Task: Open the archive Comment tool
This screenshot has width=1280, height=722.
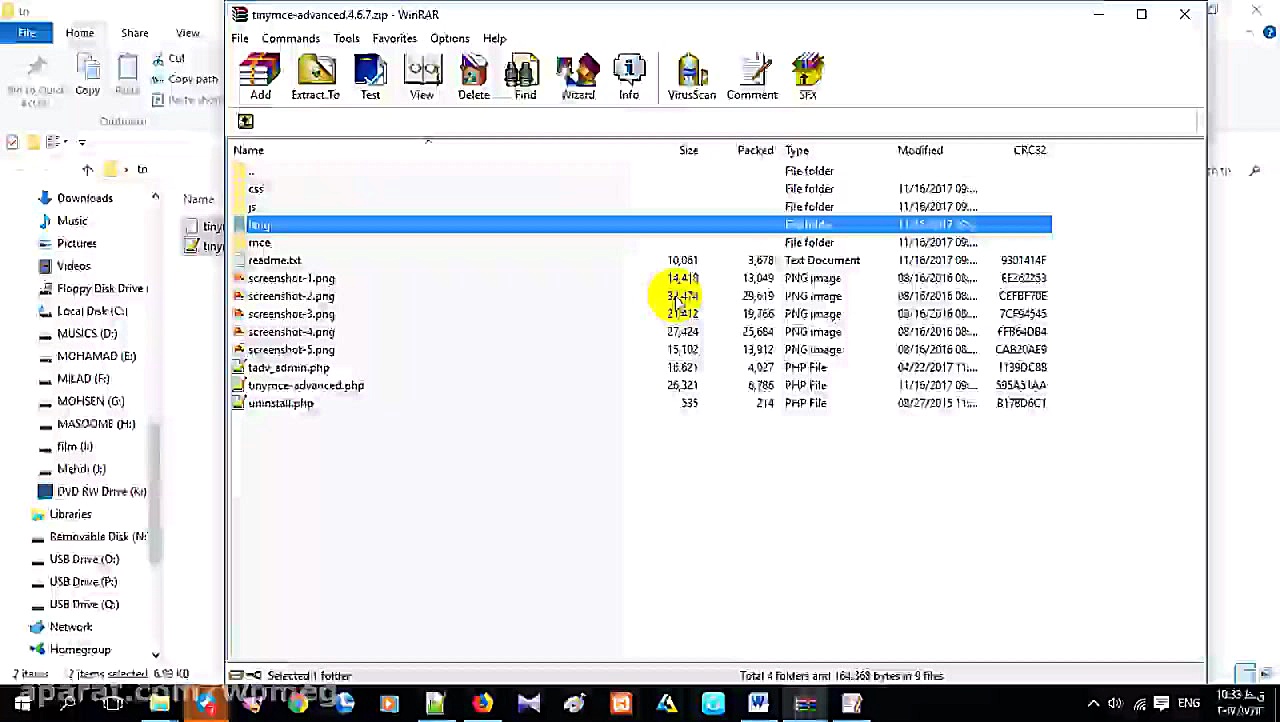Action: [x=752, y=78]
